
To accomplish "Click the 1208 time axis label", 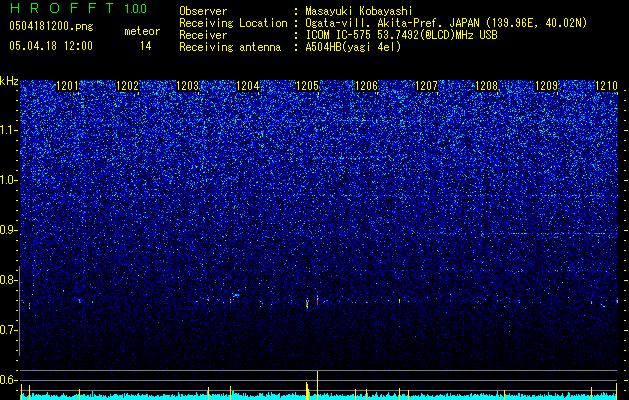I will (486, 86).
